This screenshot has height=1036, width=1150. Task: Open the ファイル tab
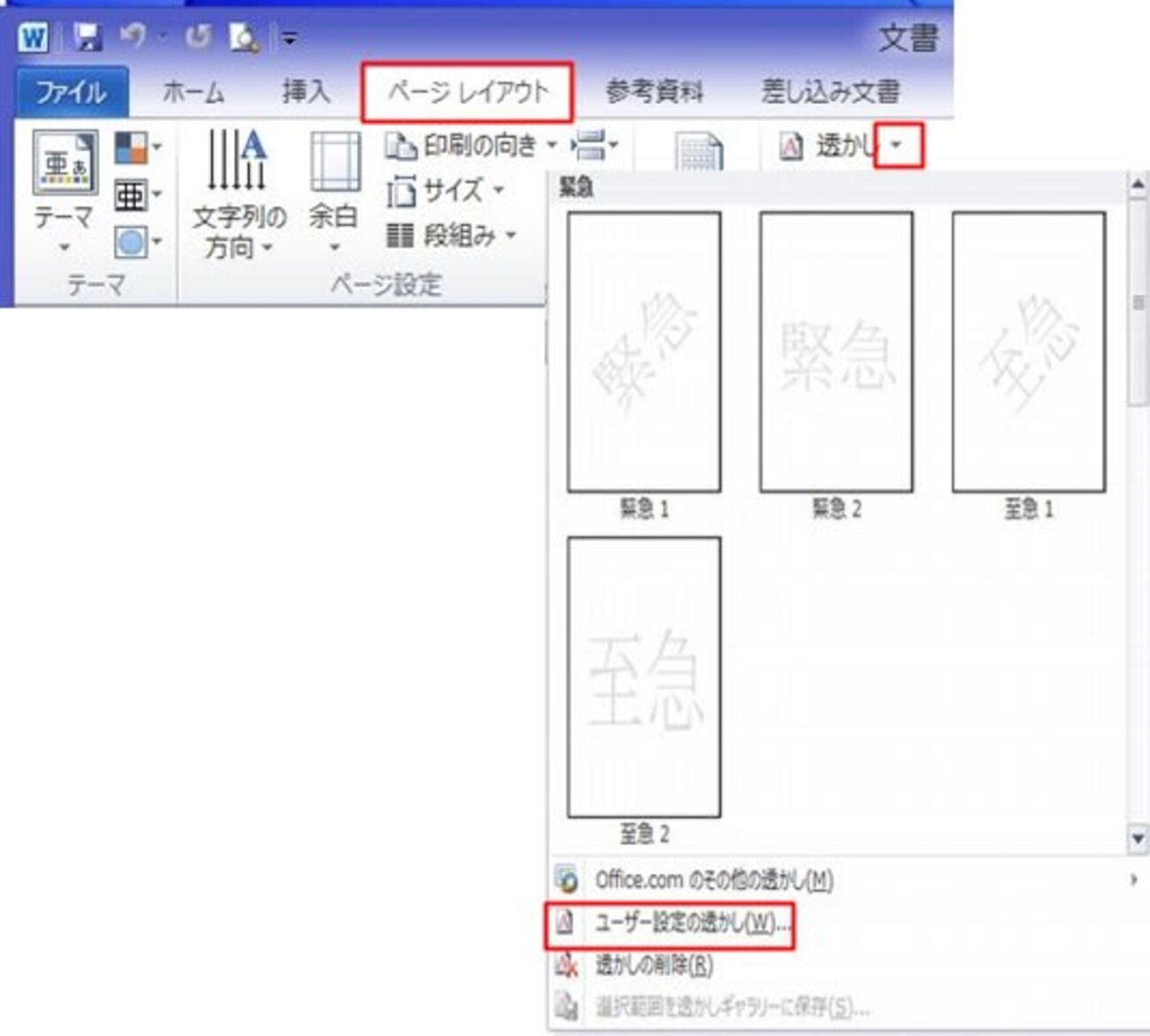[x=71, y=92]
